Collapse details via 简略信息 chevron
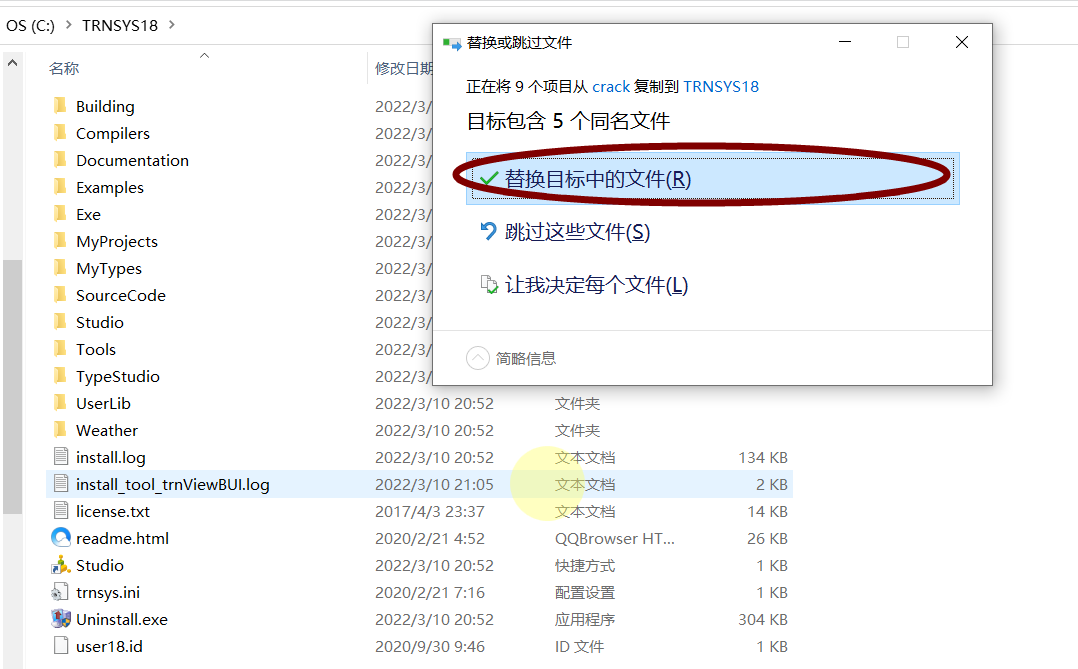This screenshot has height=669, width=1078. pyautogui.click(x=478, y=358)
